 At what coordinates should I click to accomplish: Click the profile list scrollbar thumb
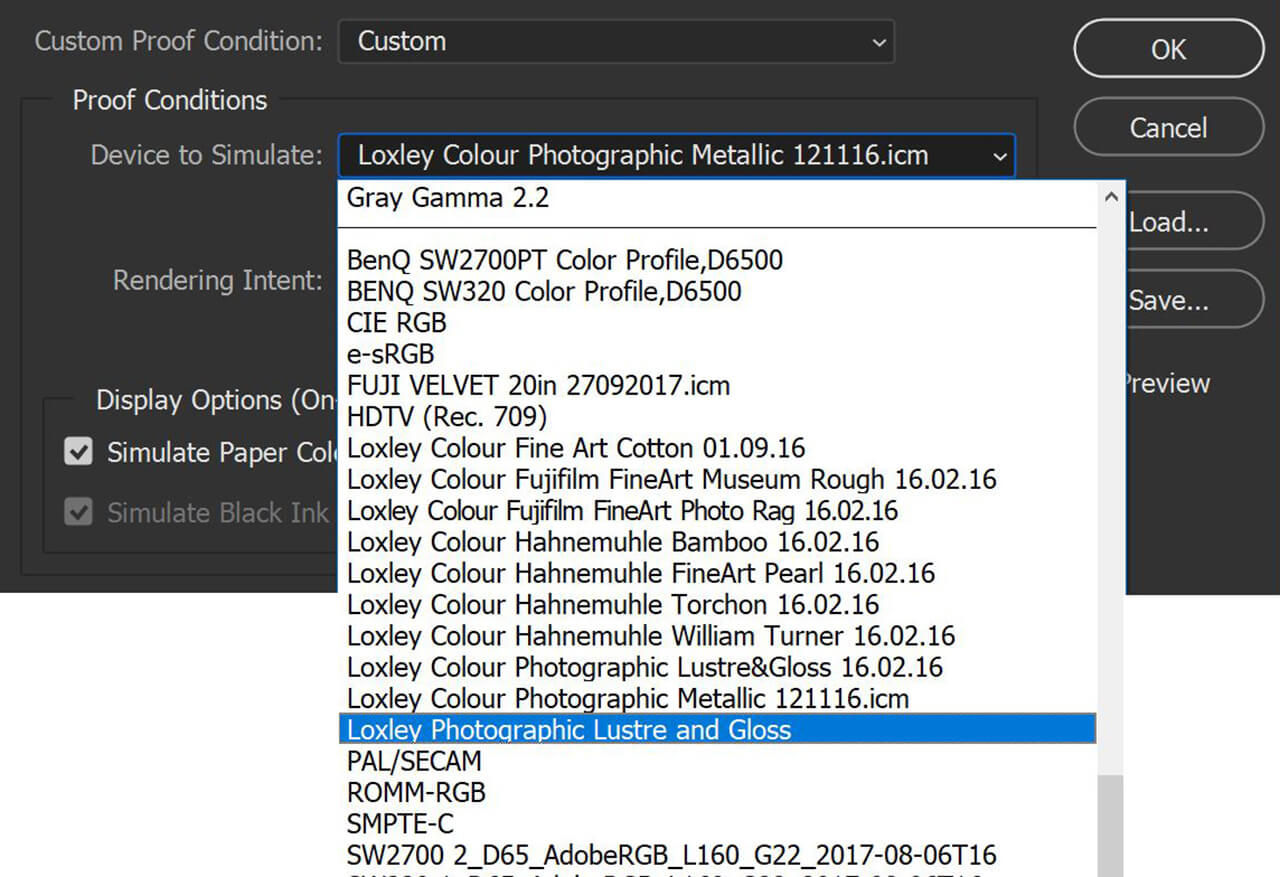coord(1110,825)
